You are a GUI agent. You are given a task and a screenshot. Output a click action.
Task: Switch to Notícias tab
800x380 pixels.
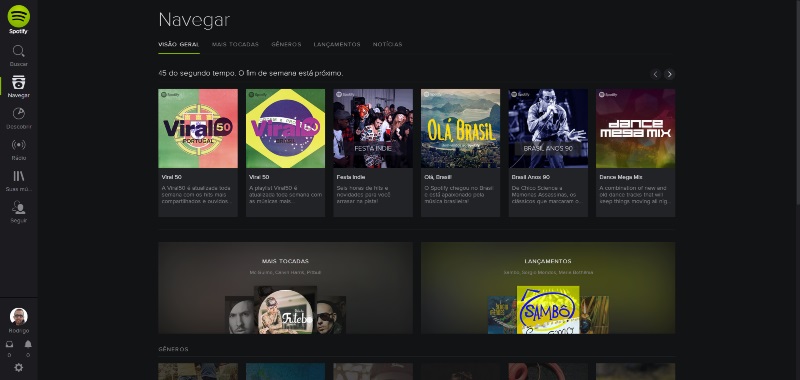pos(387,44)
